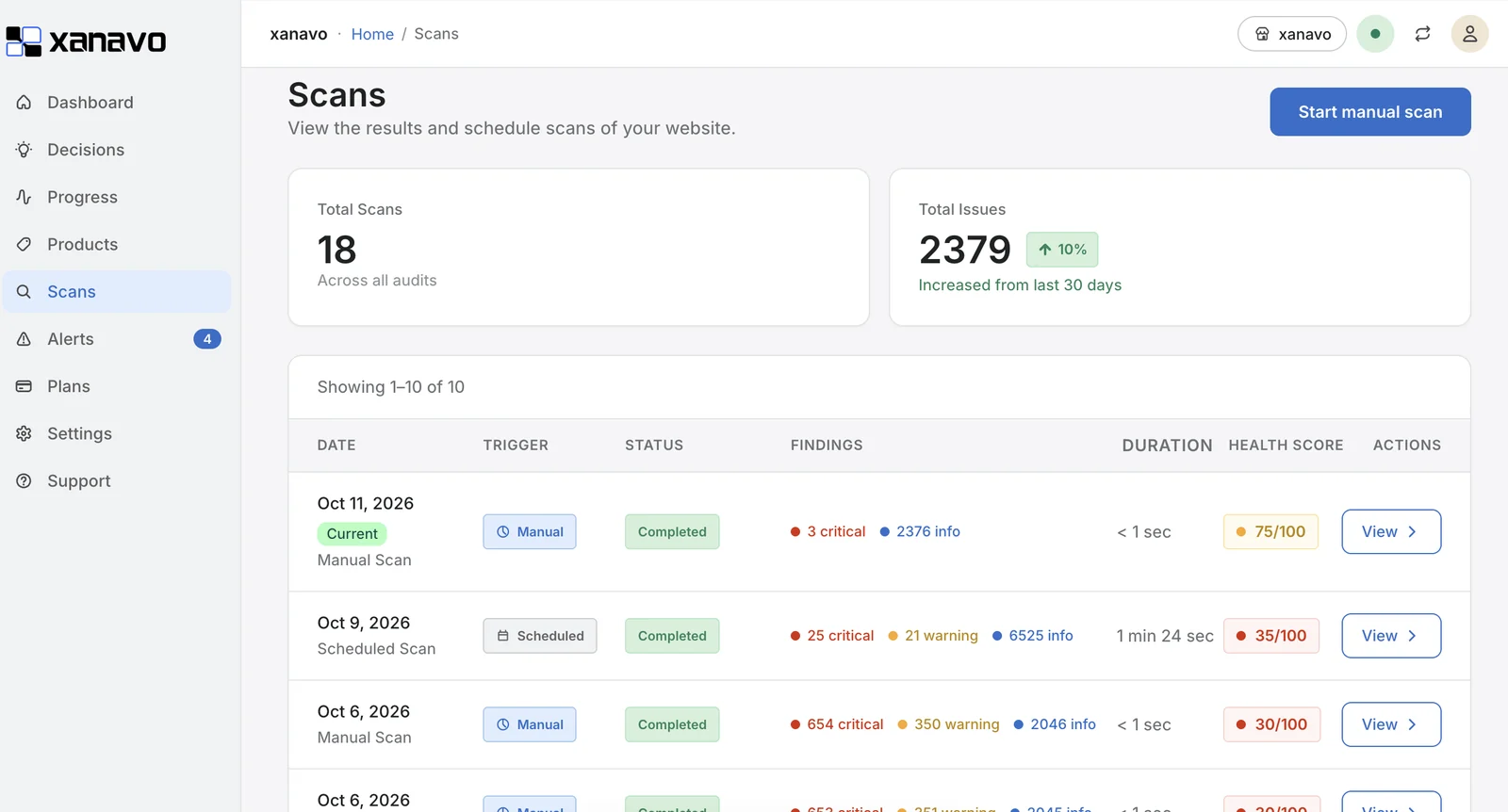Click the Alerts badge showing 4

pos(207,339)
